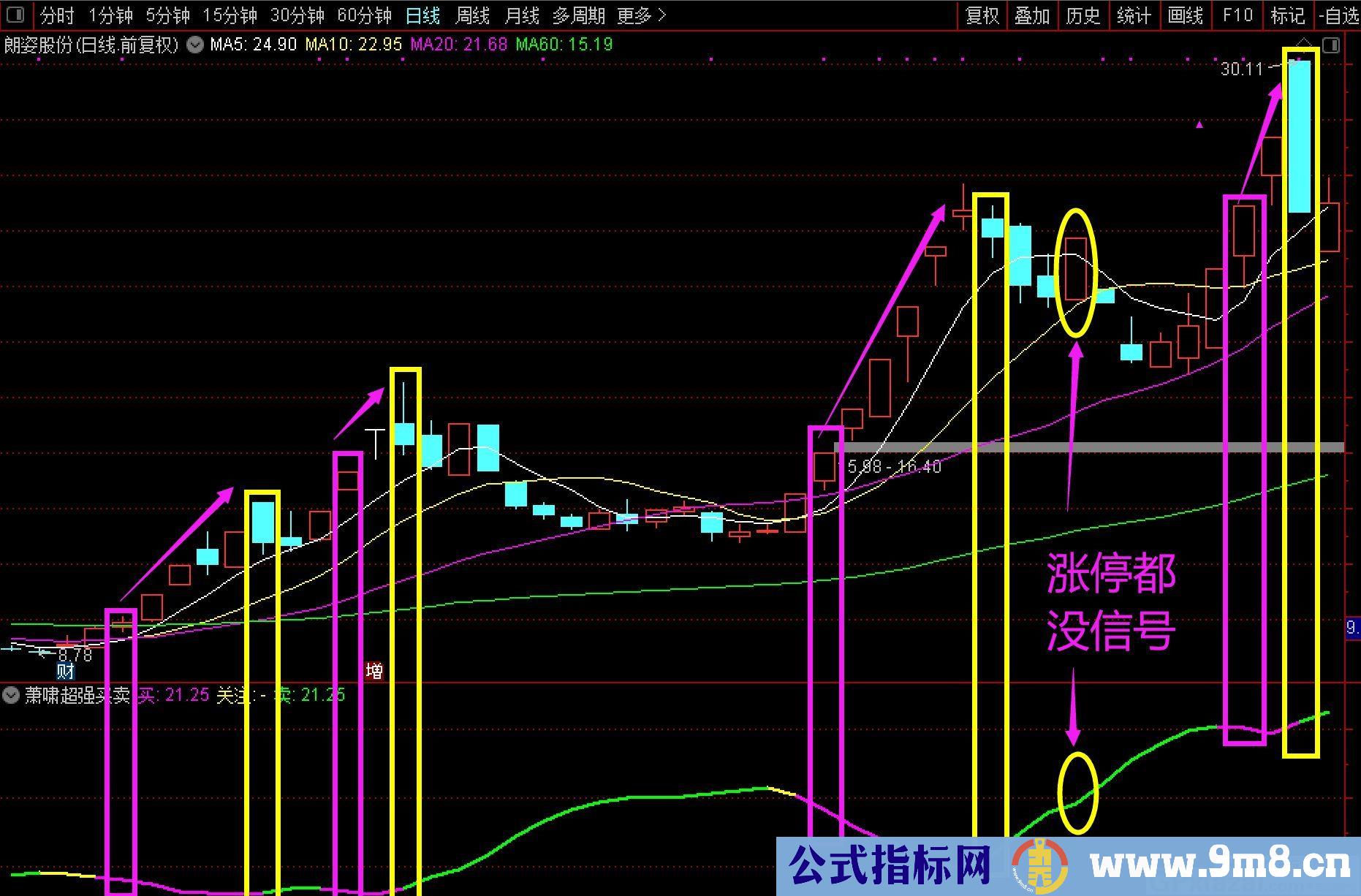The width and height of the screenshot is (1361, 896).
Task: Open the F10 company info
Action: 1237,15
